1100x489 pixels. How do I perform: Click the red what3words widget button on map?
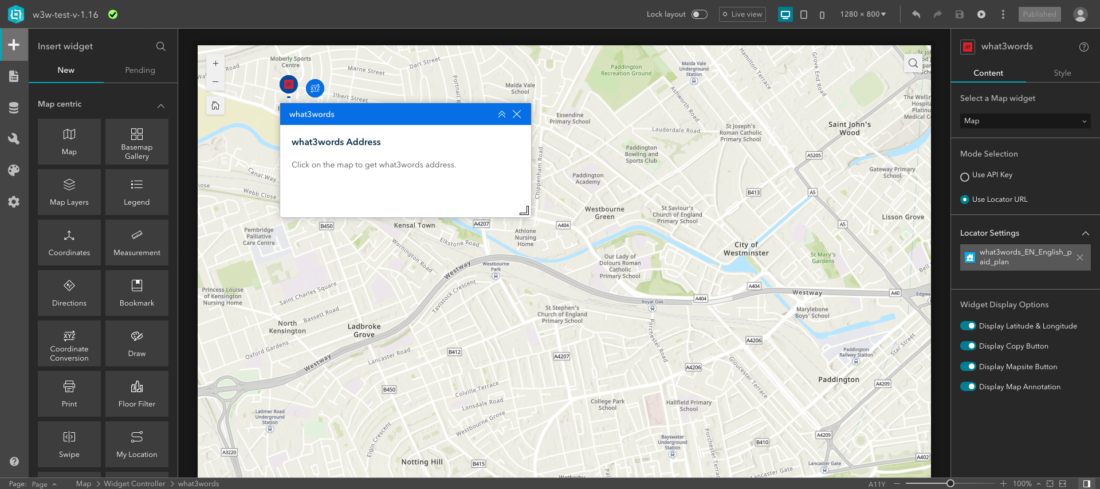(x=288, y=84)
